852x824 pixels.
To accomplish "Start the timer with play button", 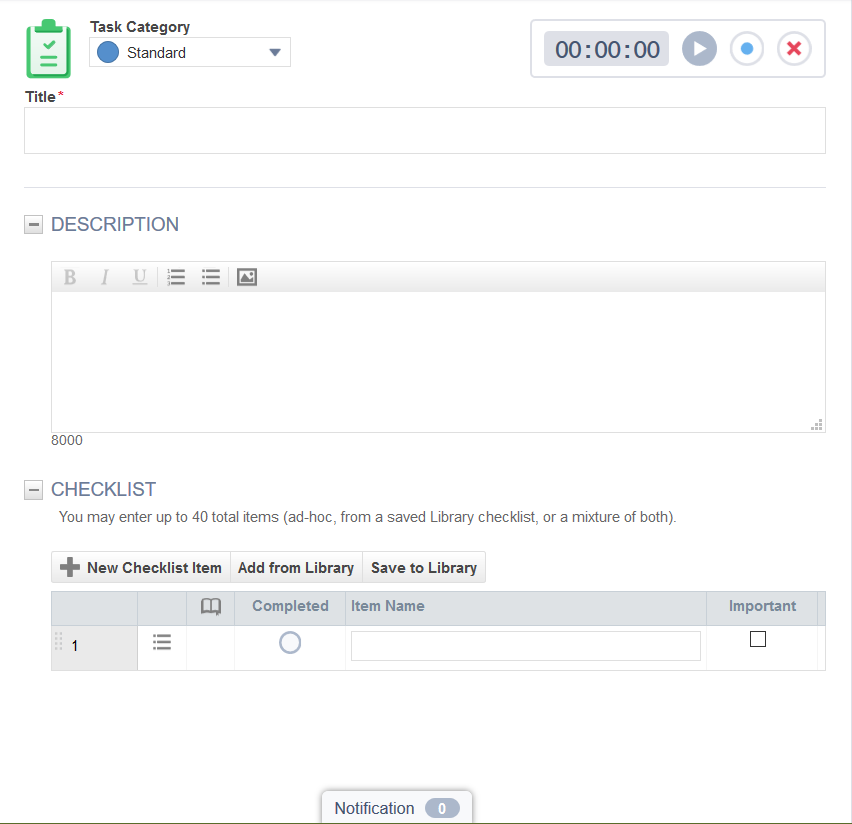I will (x=699, y=49).
